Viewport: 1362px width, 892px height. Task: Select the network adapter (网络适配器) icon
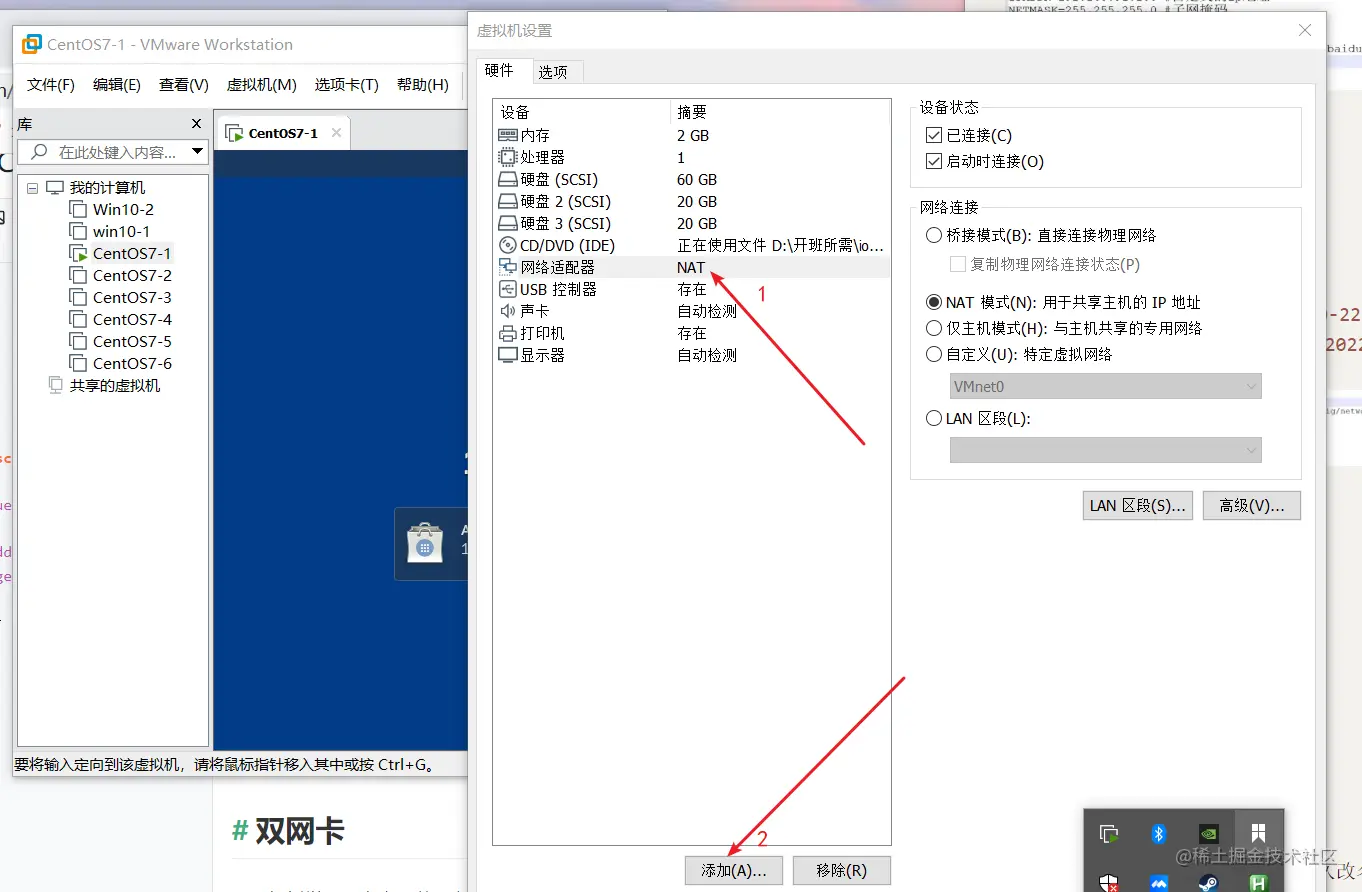[x=508, y=268]
